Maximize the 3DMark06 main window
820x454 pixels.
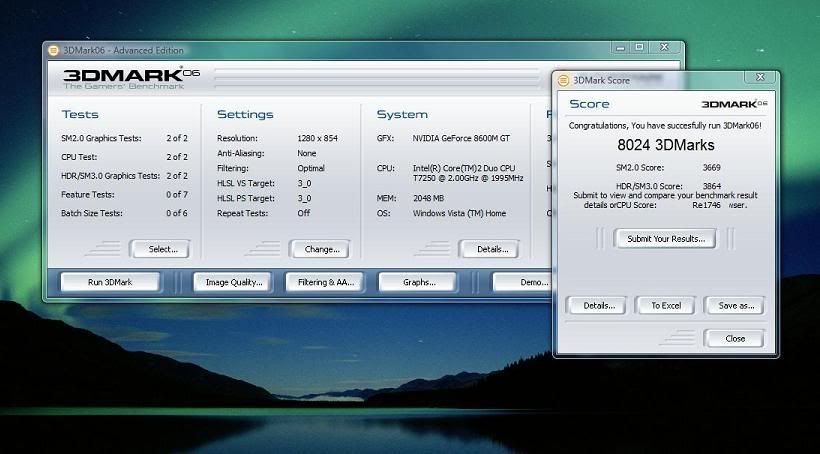coord(640,48)
